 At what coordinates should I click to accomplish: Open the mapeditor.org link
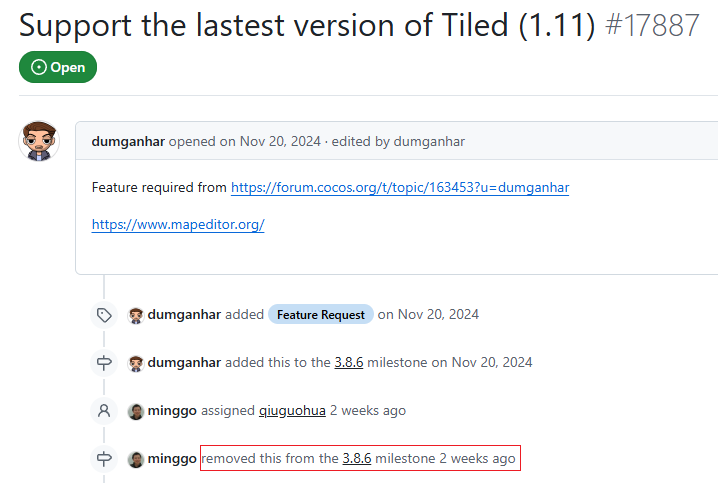178,225
